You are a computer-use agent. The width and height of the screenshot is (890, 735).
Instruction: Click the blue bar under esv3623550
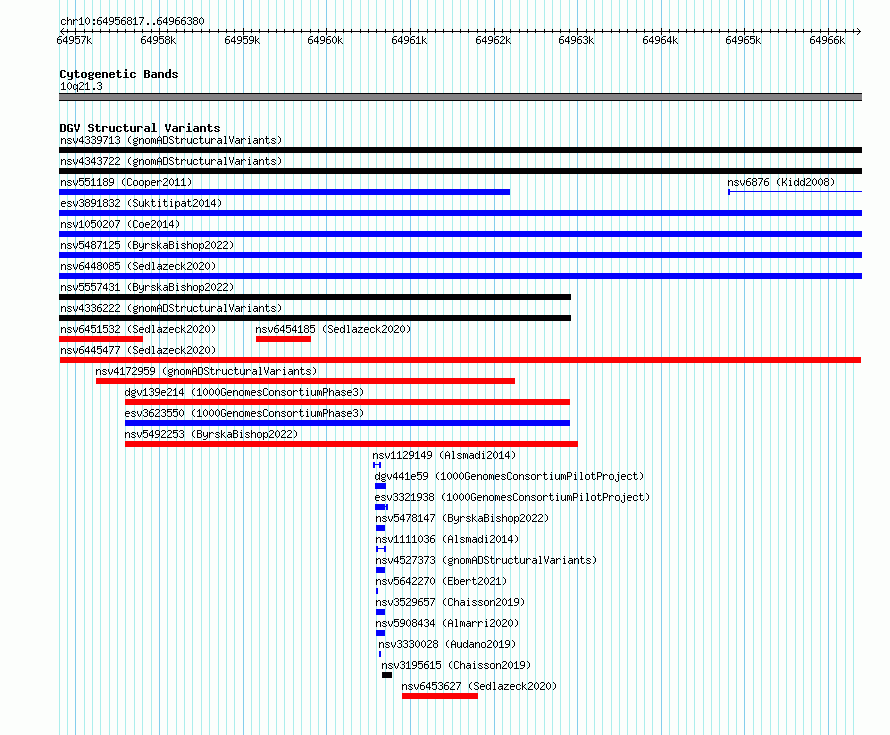pyautogui.click(x=347, y=423)
